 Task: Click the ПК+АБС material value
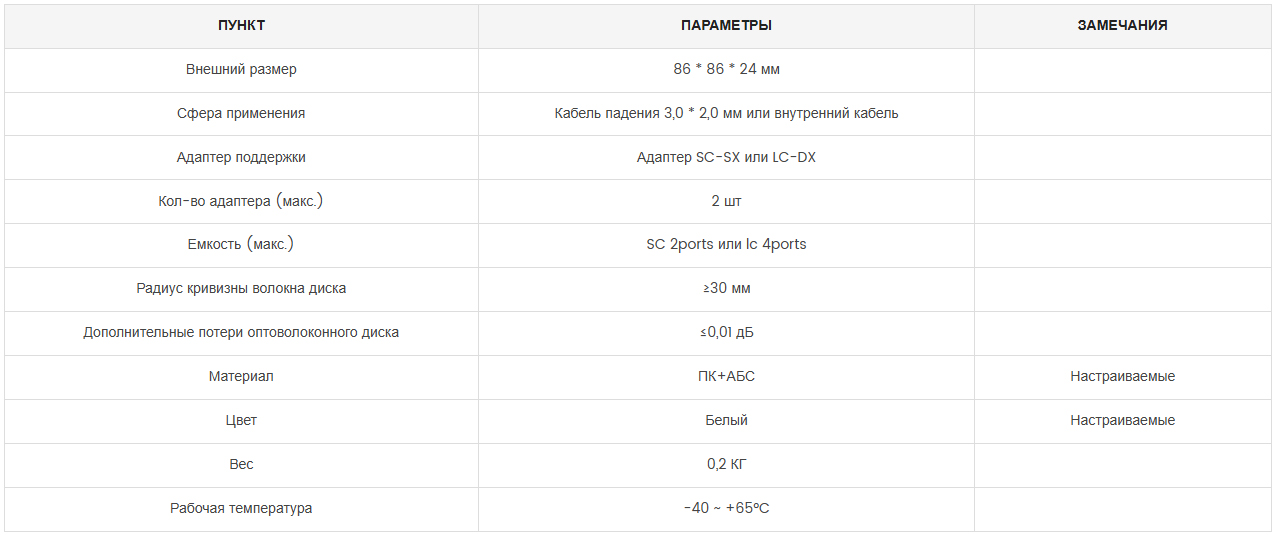[726, 377]
